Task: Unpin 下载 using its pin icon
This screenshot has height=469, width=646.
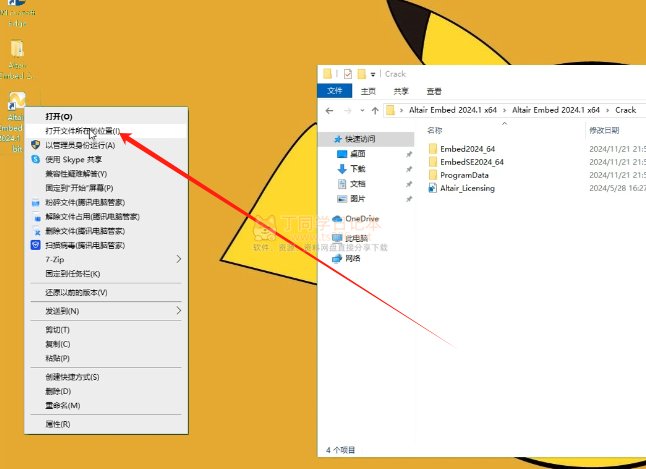Action: (409, 169)
